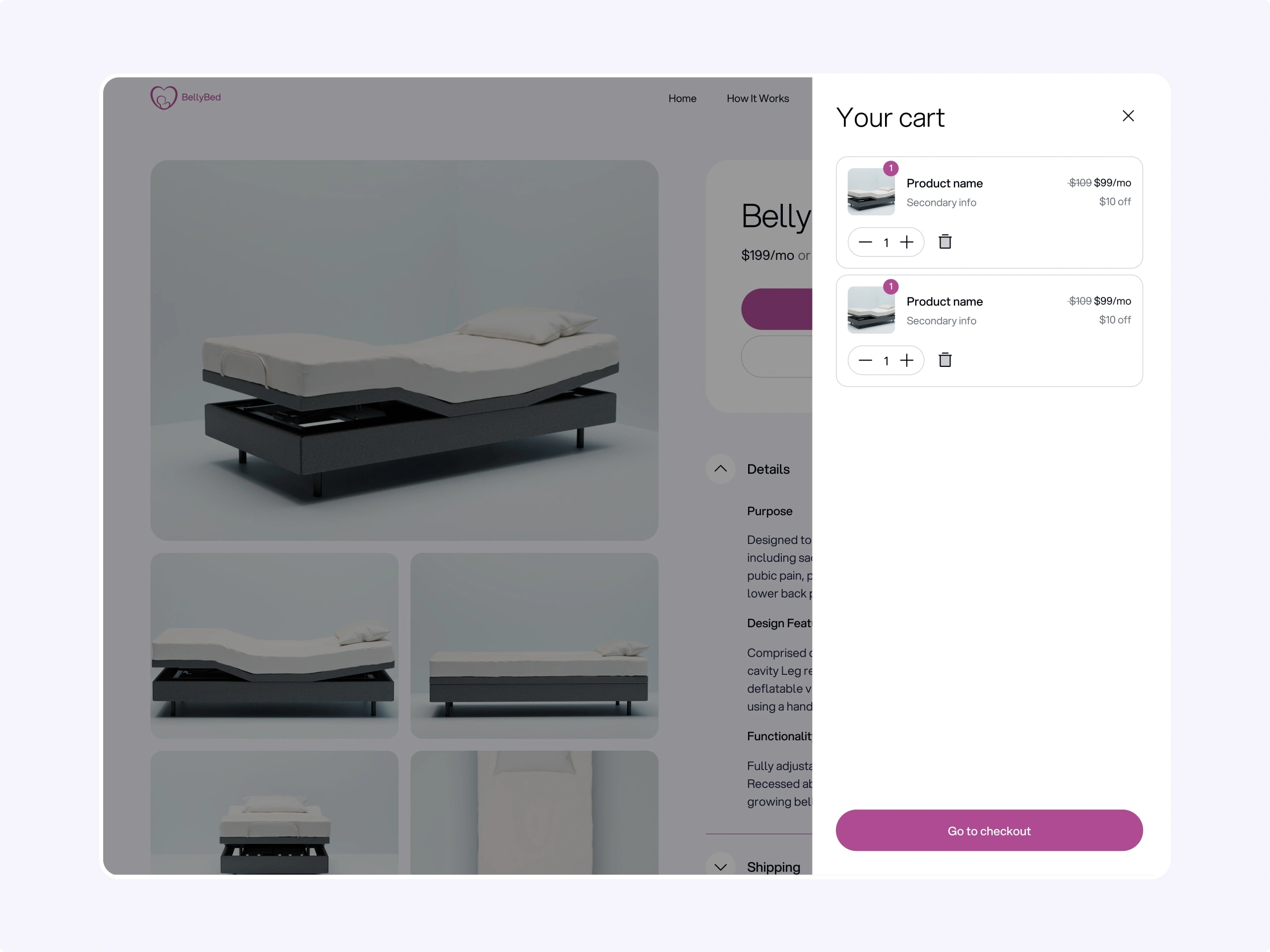Open the How It Works page
This screenshot has width=1270, height=952.
tap(758, 98)
